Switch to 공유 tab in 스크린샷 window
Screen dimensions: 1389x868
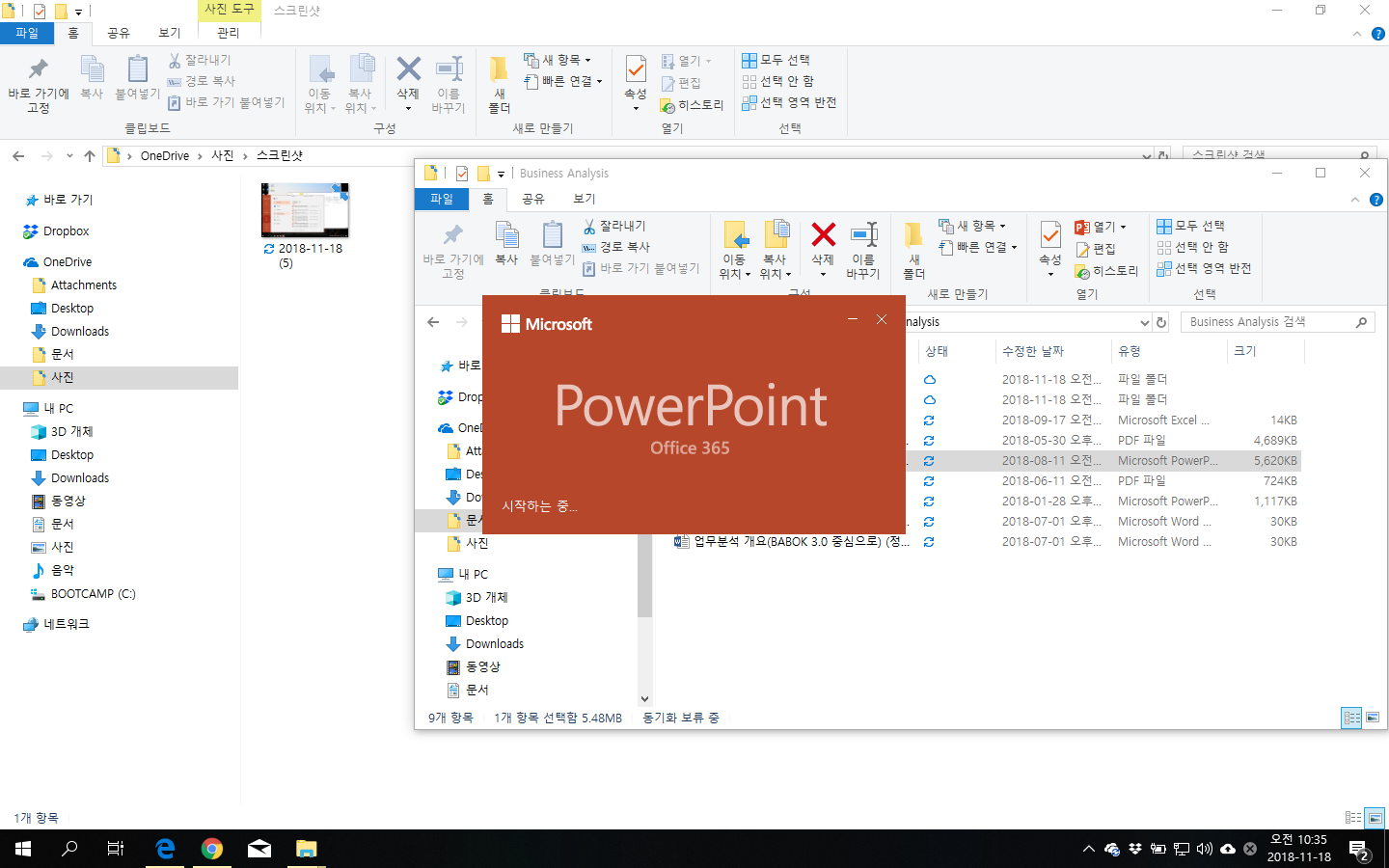(119, 33)
